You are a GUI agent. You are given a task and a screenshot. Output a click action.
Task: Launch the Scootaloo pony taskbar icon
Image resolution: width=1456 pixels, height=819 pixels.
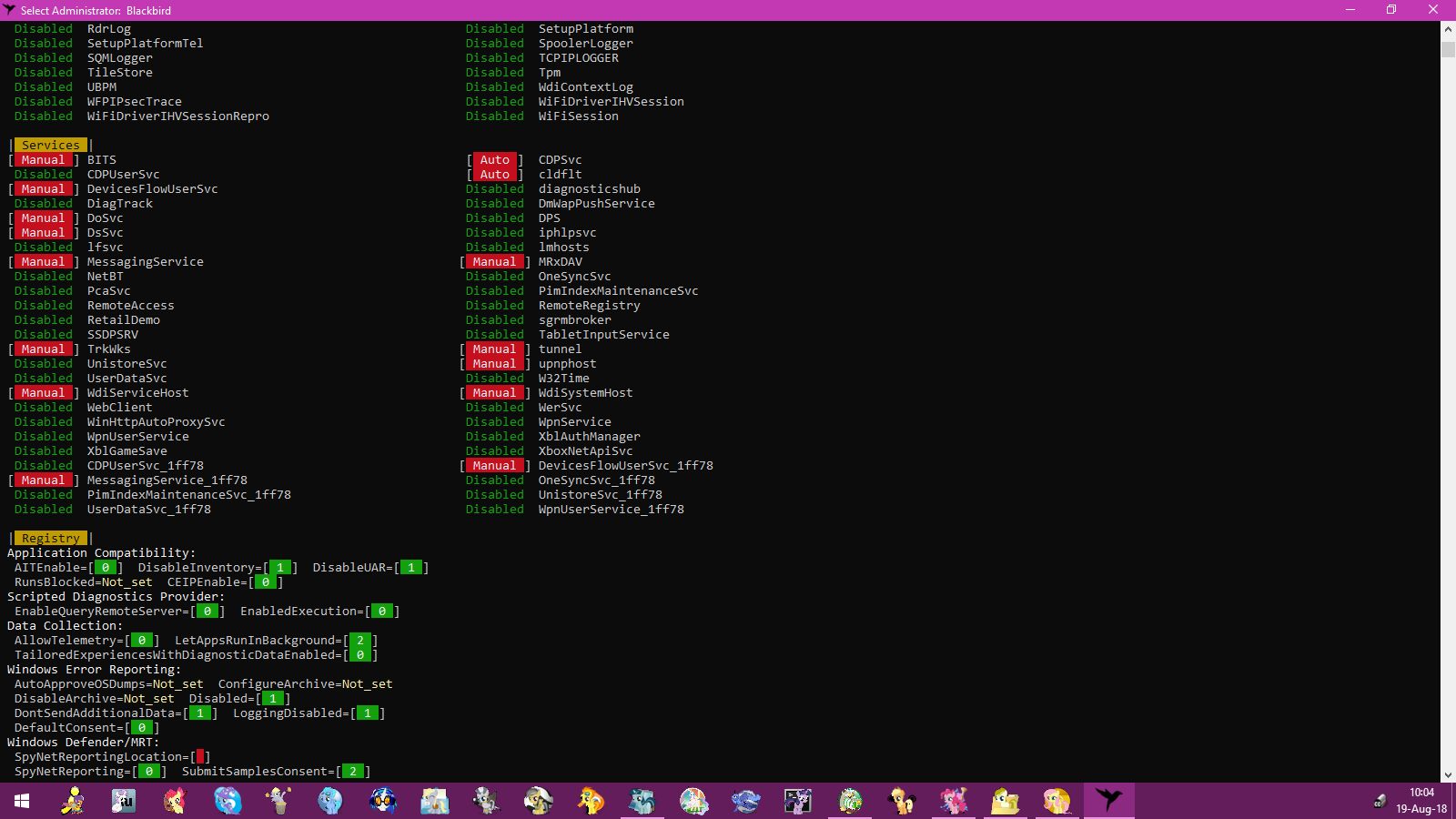(x=73, y=801)
